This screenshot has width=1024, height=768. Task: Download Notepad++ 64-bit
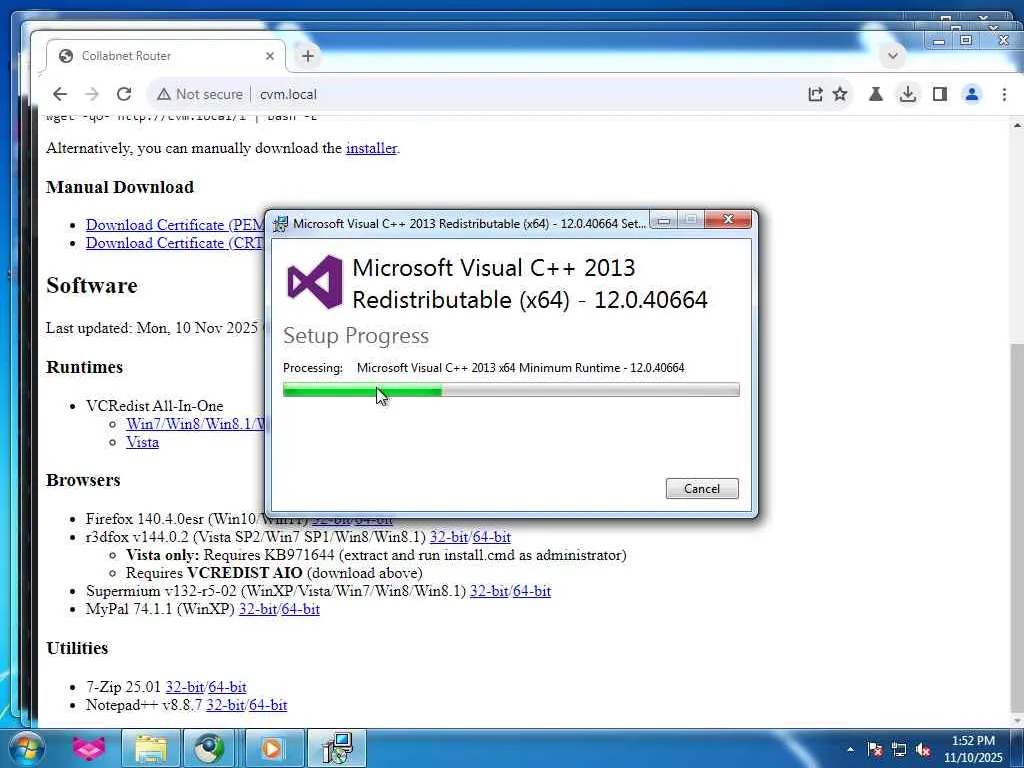(x=268, y=705)
